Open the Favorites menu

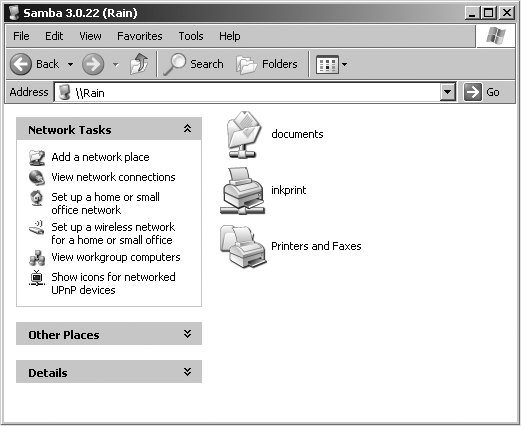click(140, 36)
